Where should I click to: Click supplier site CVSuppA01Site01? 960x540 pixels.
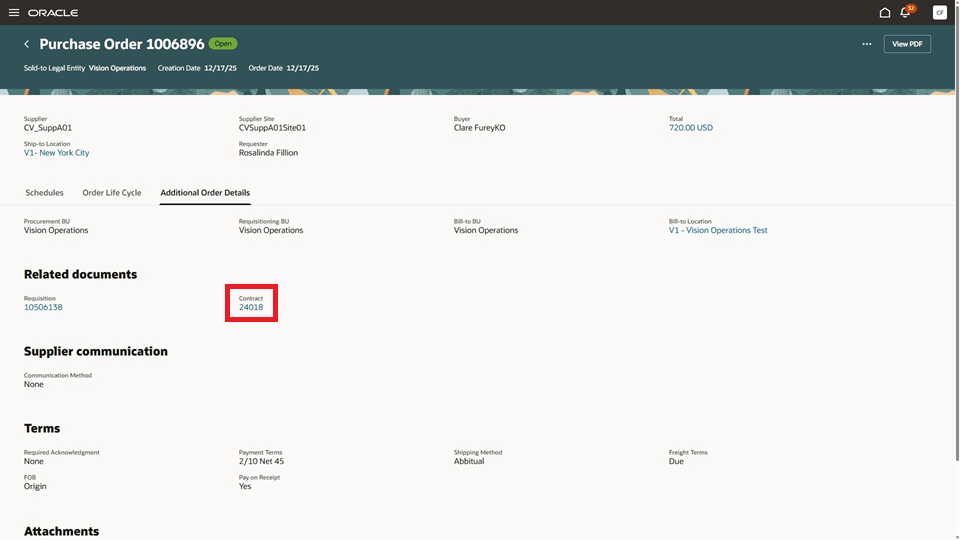coord(272,128)
